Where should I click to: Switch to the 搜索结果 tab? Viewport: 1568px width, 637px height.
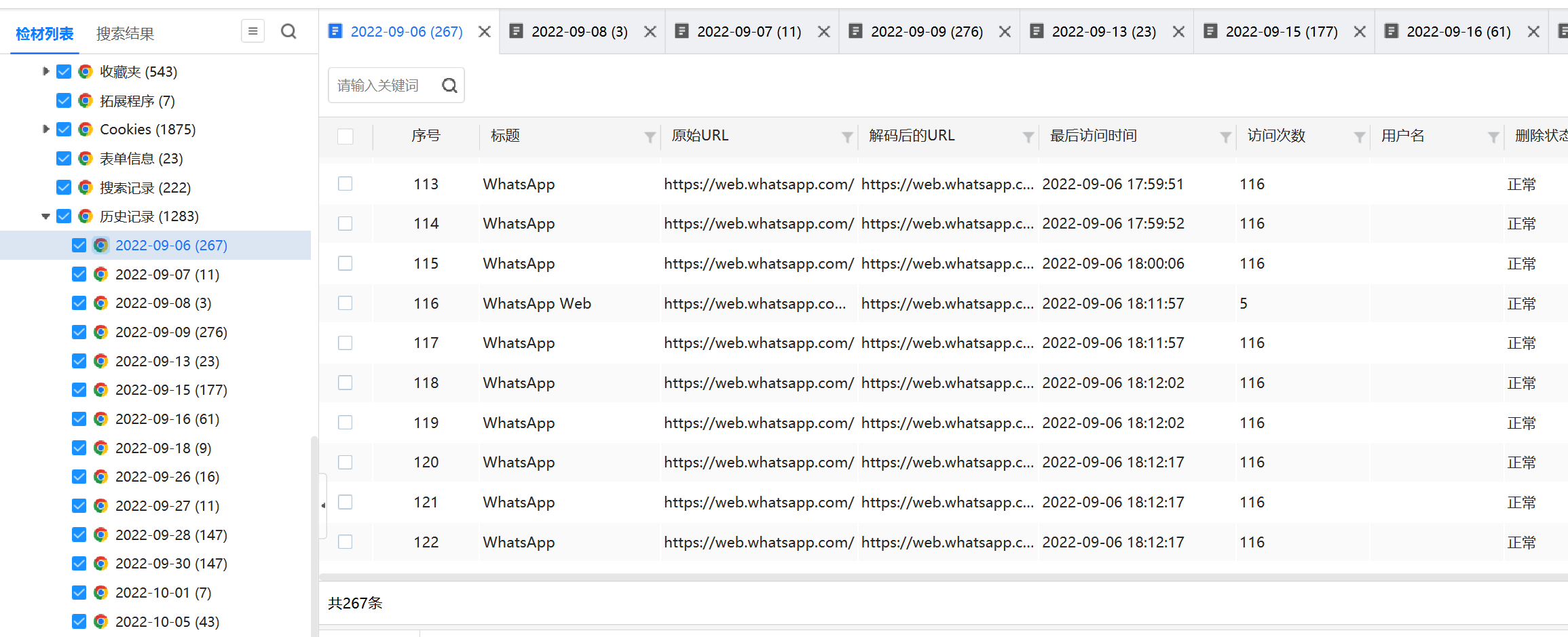click(125, 33)
